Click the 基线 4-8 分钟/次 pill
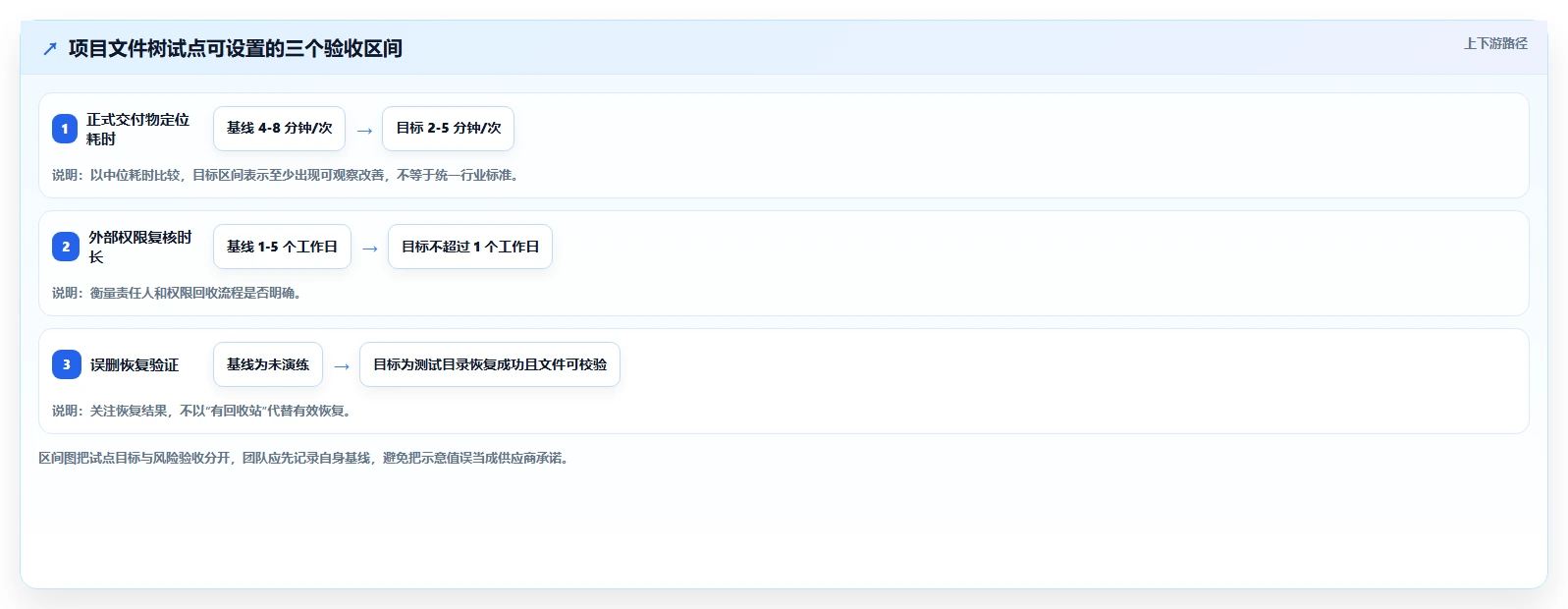 tap(279, 129)
